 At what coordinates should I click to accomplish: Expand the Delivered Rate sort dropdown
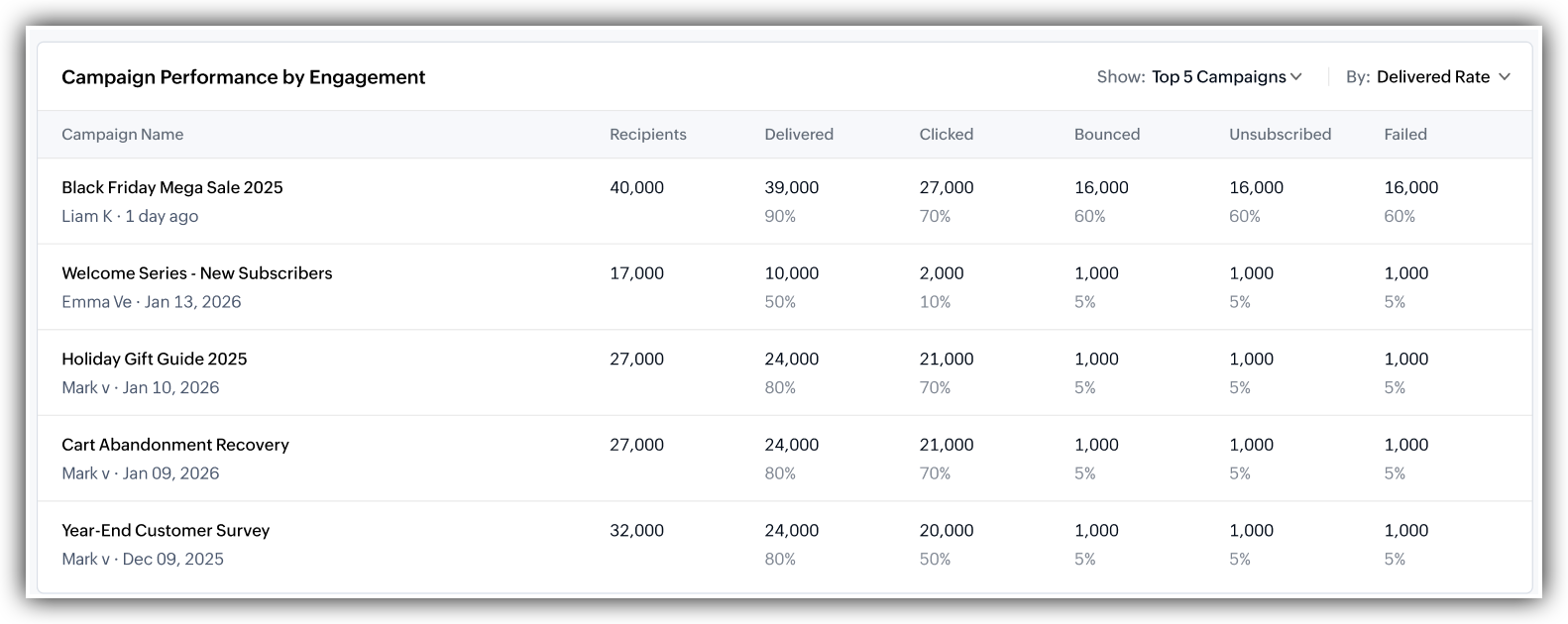click(1443, 77)
